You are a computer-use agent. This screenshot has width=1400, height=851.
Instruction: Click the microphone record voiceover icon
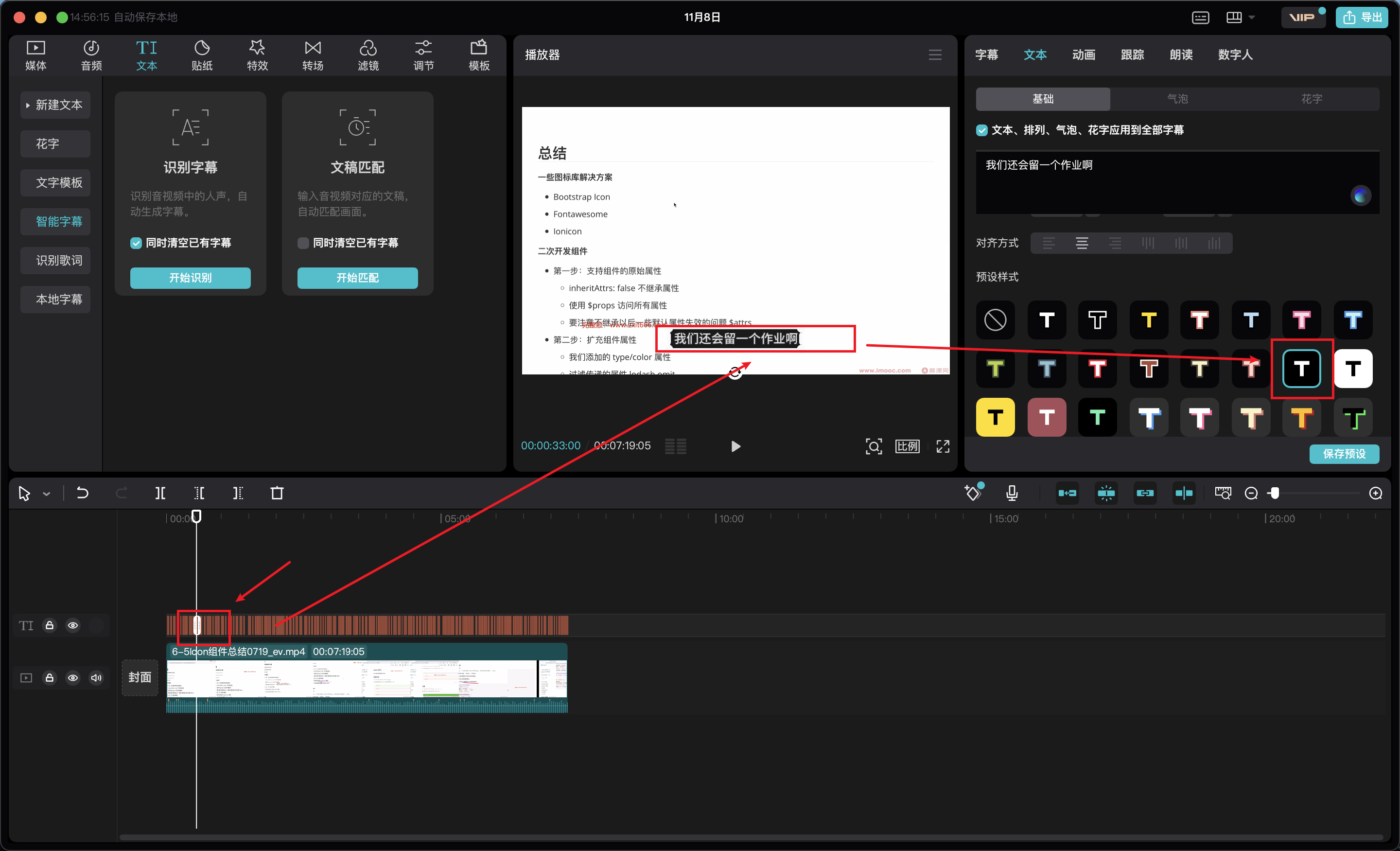tap(1012, 493)
